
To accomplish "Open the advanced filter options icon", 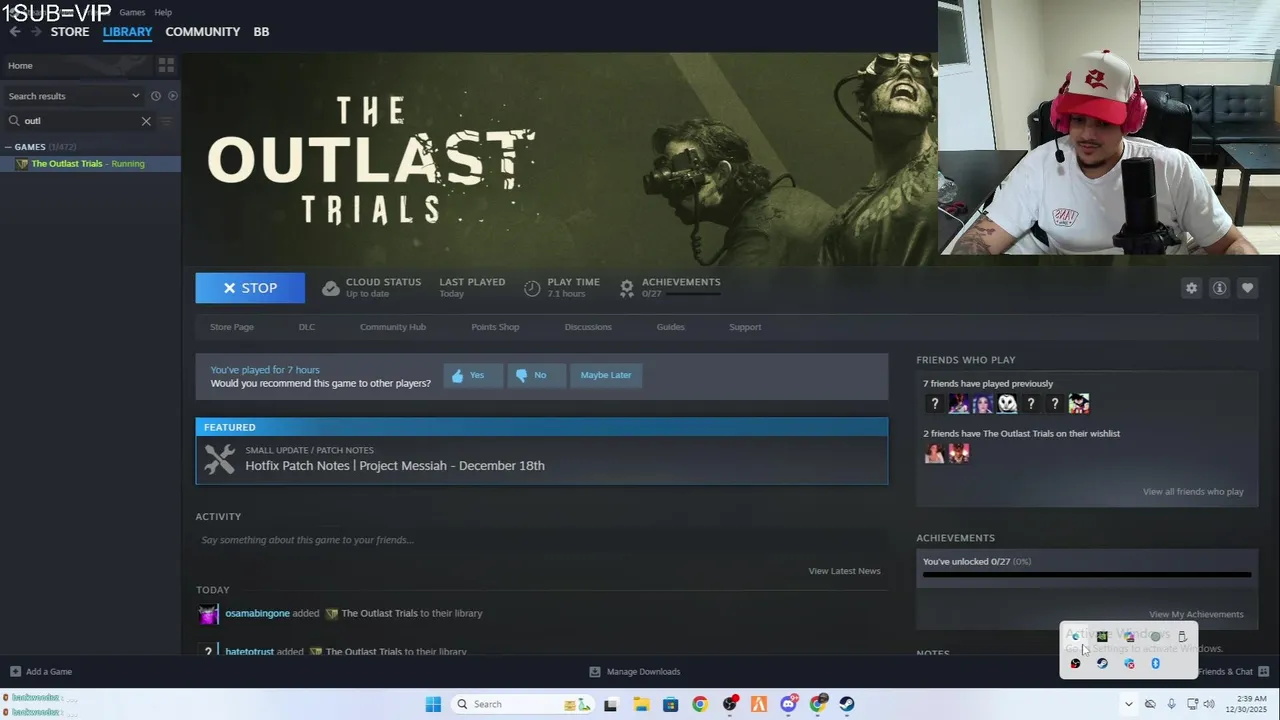I will click(x=167, y=121).
